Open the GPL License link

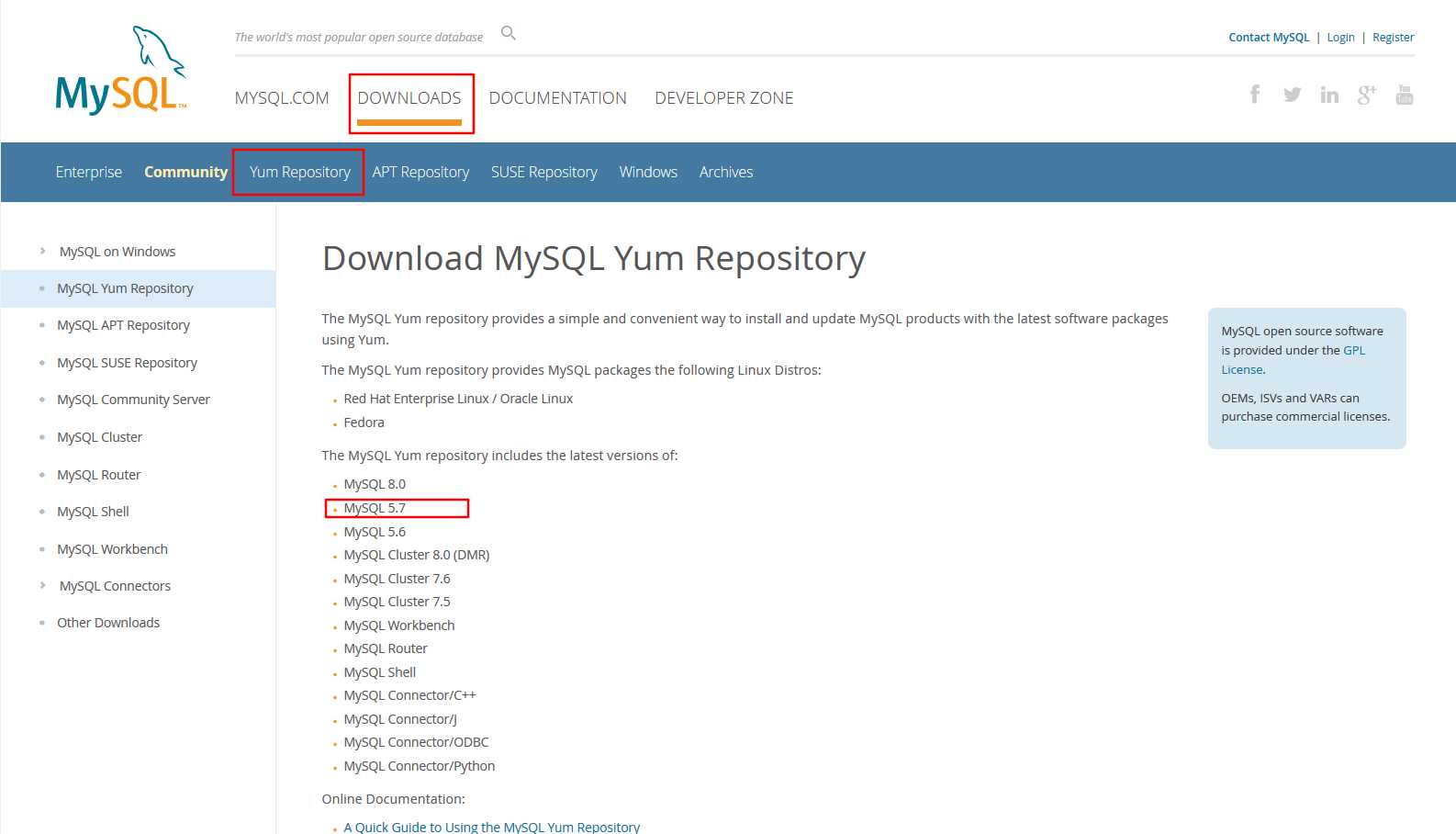(x=1293, y=360)
